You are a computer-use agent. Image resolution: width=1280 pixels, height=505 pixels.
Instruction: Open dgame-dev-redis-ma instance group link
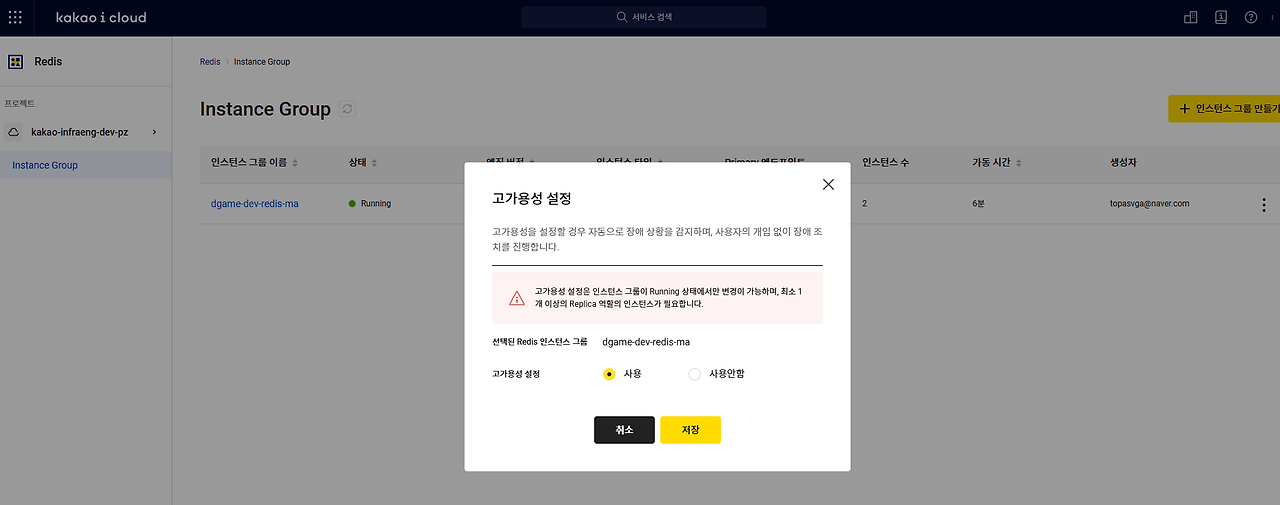point(255,203)
